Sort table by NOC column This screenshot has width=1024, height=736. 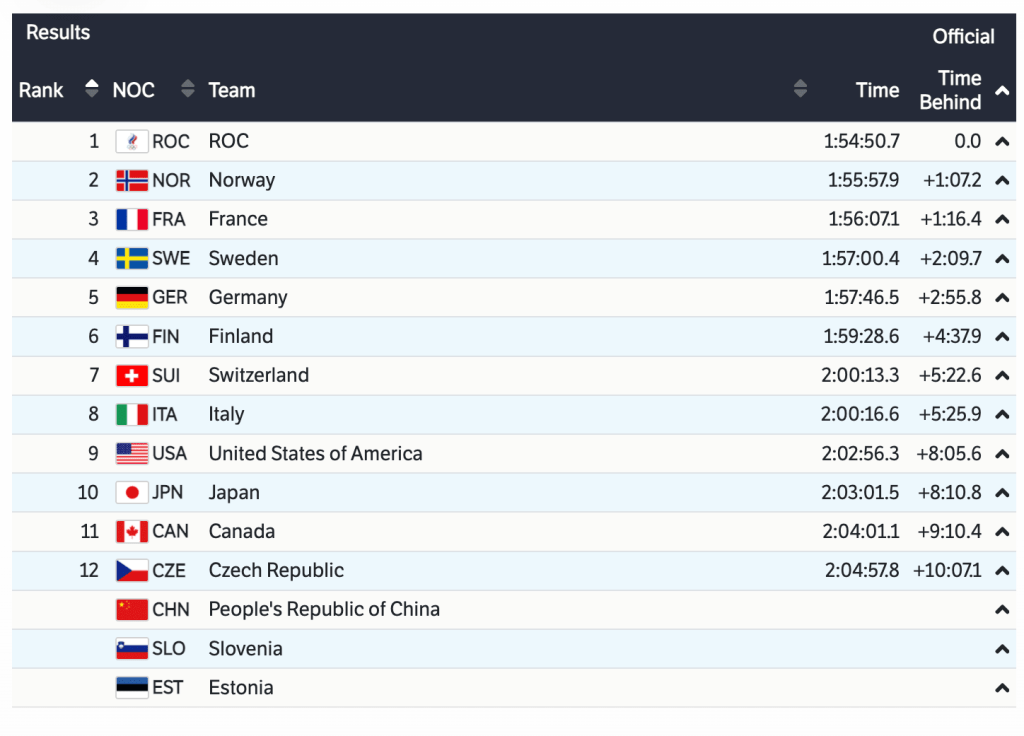coord(187,90)
